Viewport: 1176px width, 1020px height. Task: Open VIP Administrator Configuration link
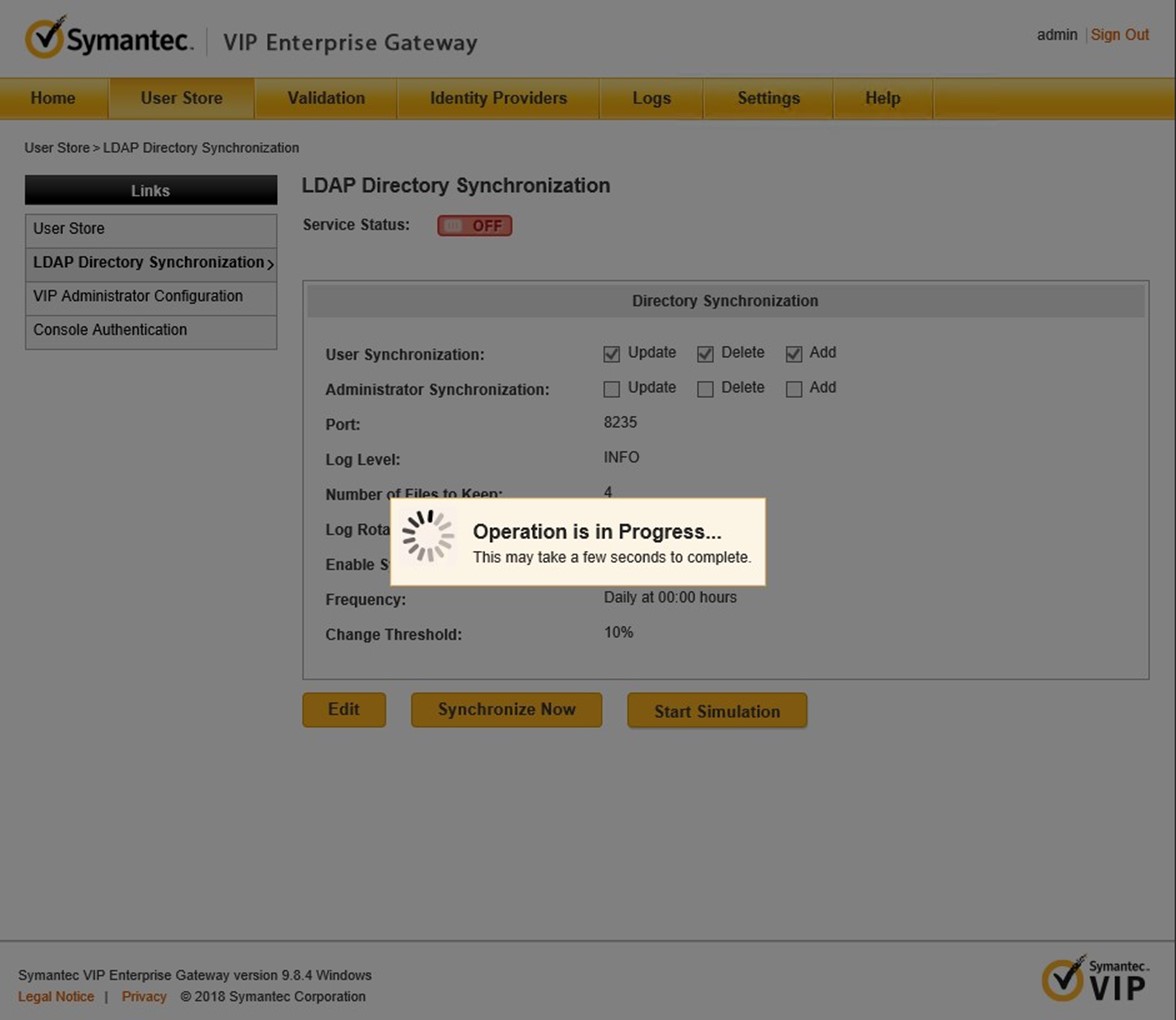(x=151, y=296)
